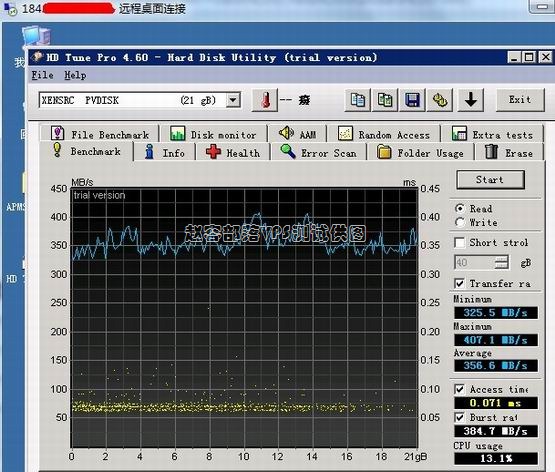
Task: Open options via the gears icon
Action: pos(440,100)
